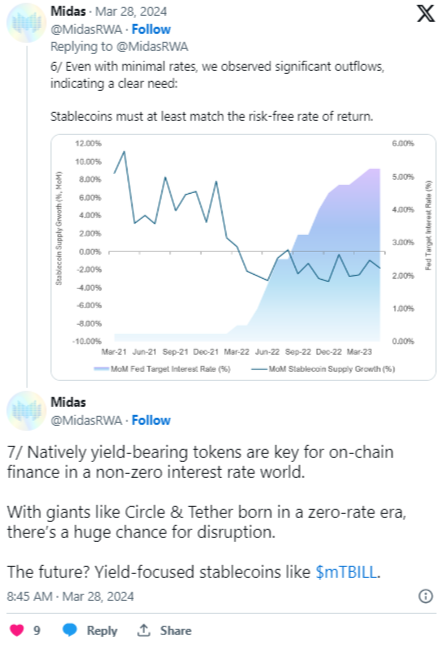Click the like count 9
446x646 pixels.
37,630
